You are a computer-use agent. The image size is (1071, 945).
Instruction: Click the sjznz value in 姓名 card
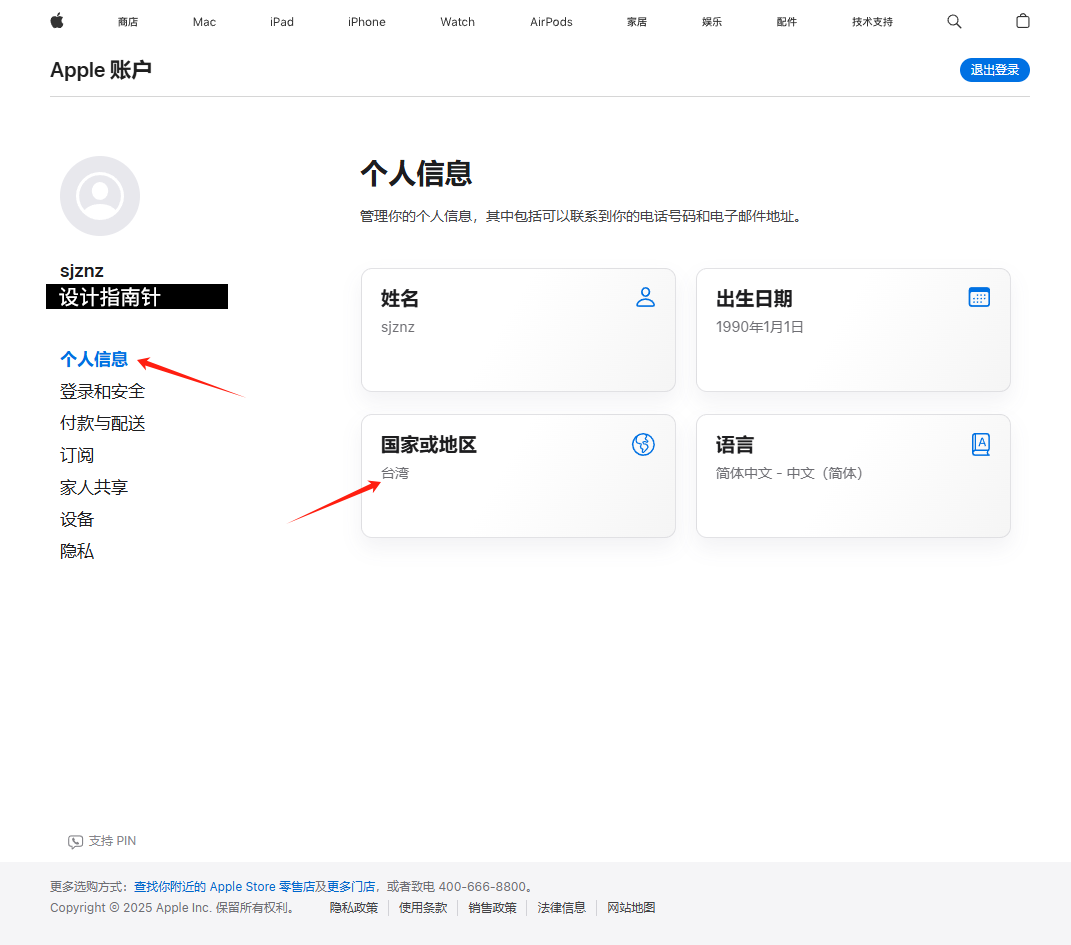pyautogui.click(x=398, y=327)
